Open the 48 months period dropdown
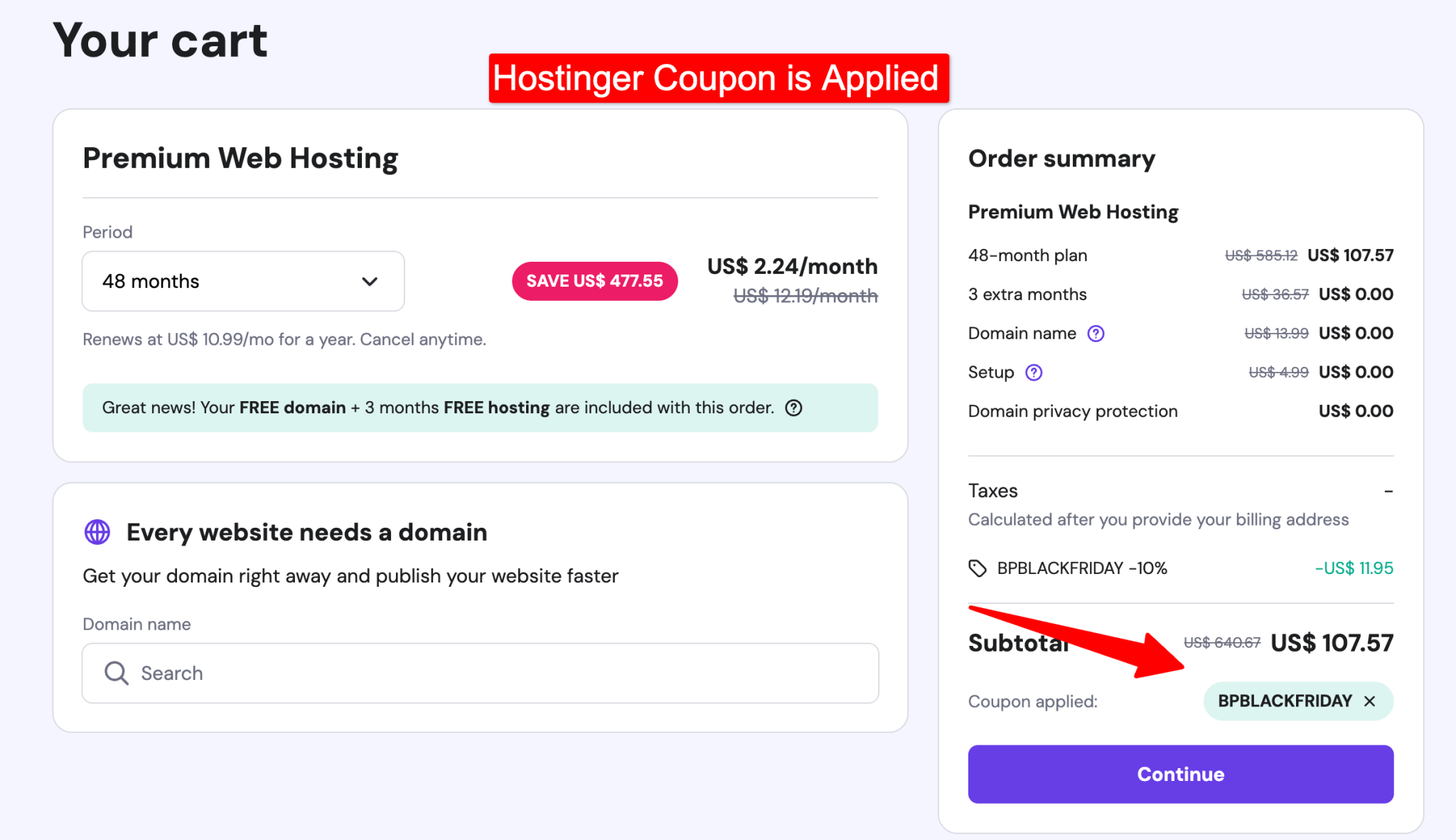Image resolution: width=1456 pixels, height=840 pixels. click(x=242, y=281)
